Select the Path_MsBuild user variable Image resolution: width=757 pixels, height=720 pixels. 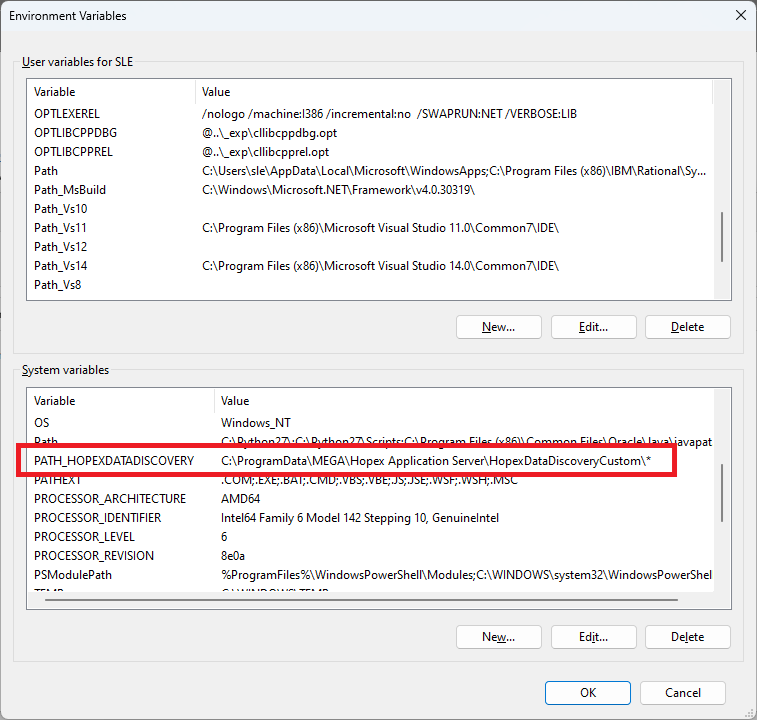pyautogui.click(x=70, y=190)
